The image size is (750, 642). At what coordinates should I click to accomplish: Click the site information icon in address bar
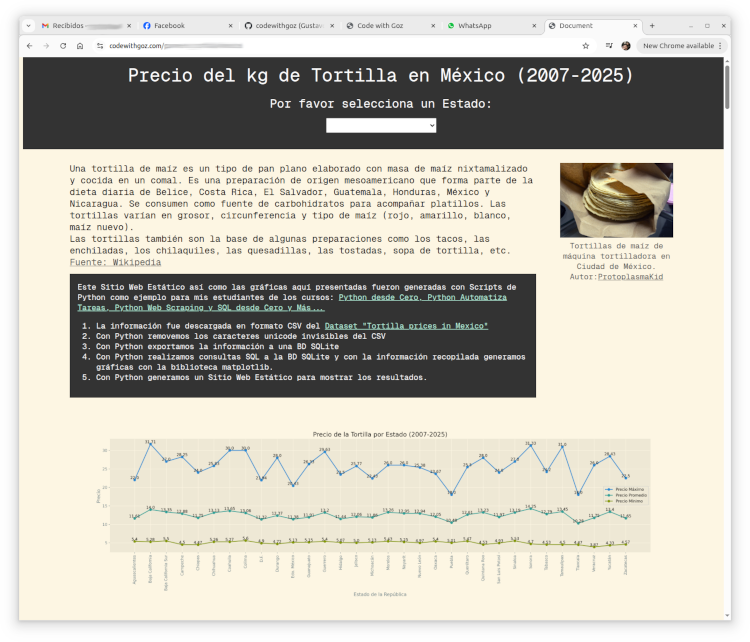point(100,46)
